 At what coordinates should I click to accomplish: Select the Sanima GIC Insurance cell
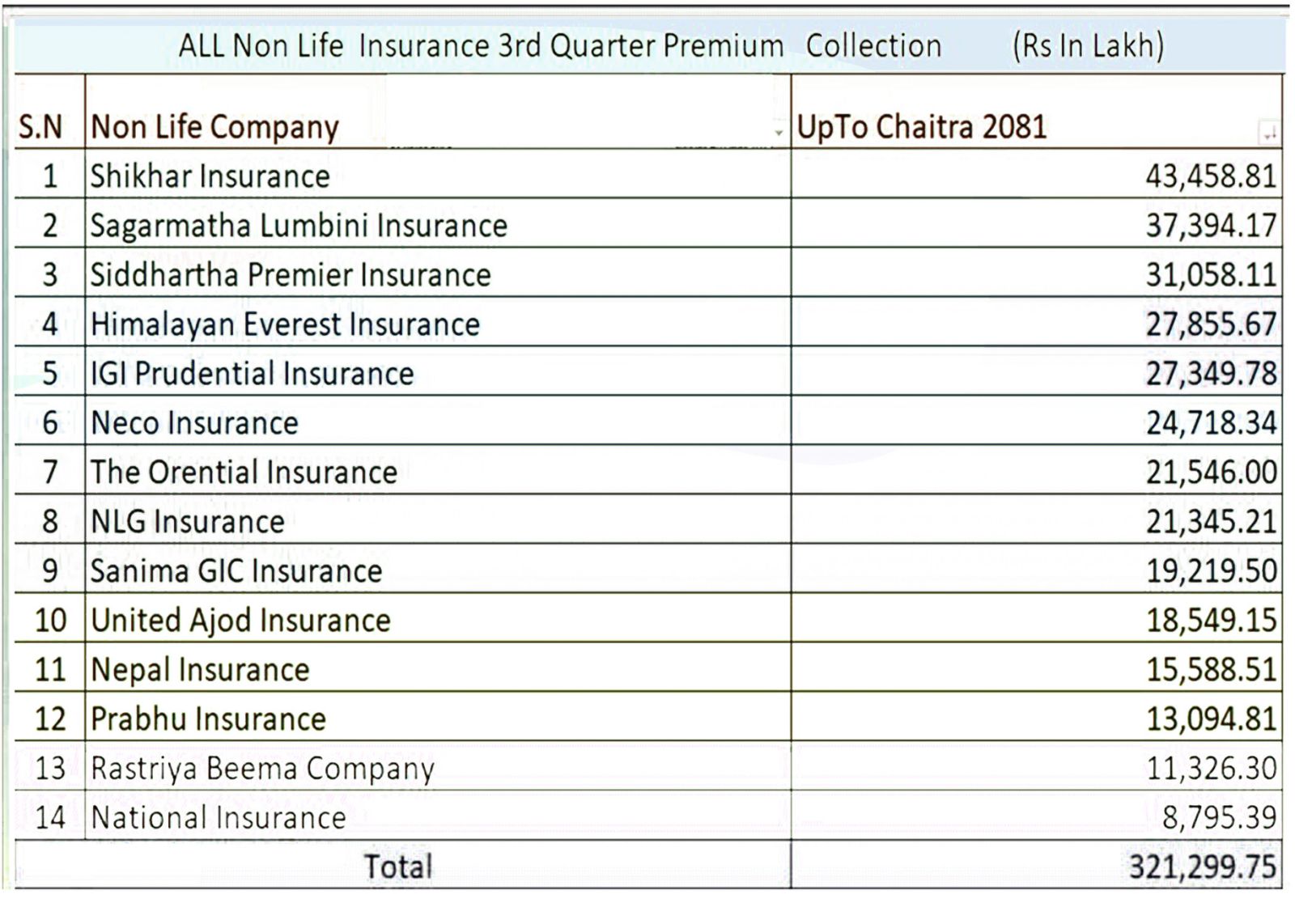(x=236, y=571)
